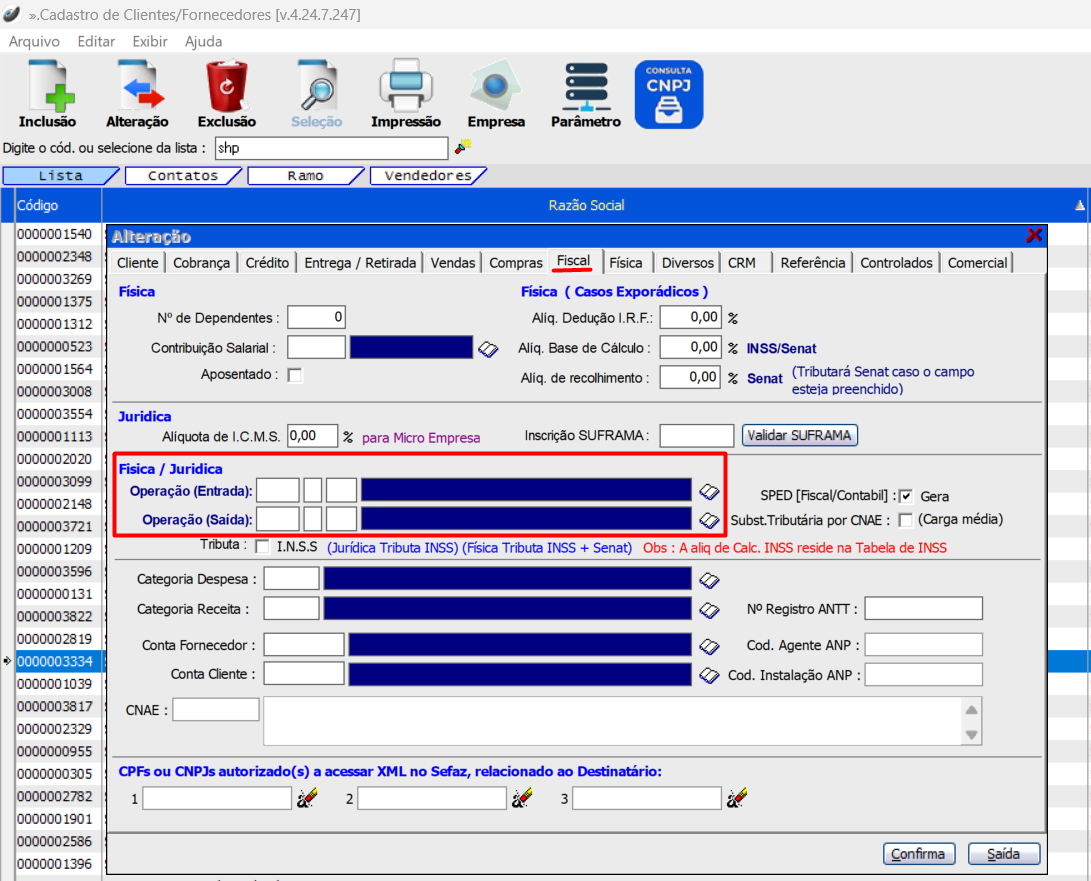Click the Validar SUFRAMA button

799,435
